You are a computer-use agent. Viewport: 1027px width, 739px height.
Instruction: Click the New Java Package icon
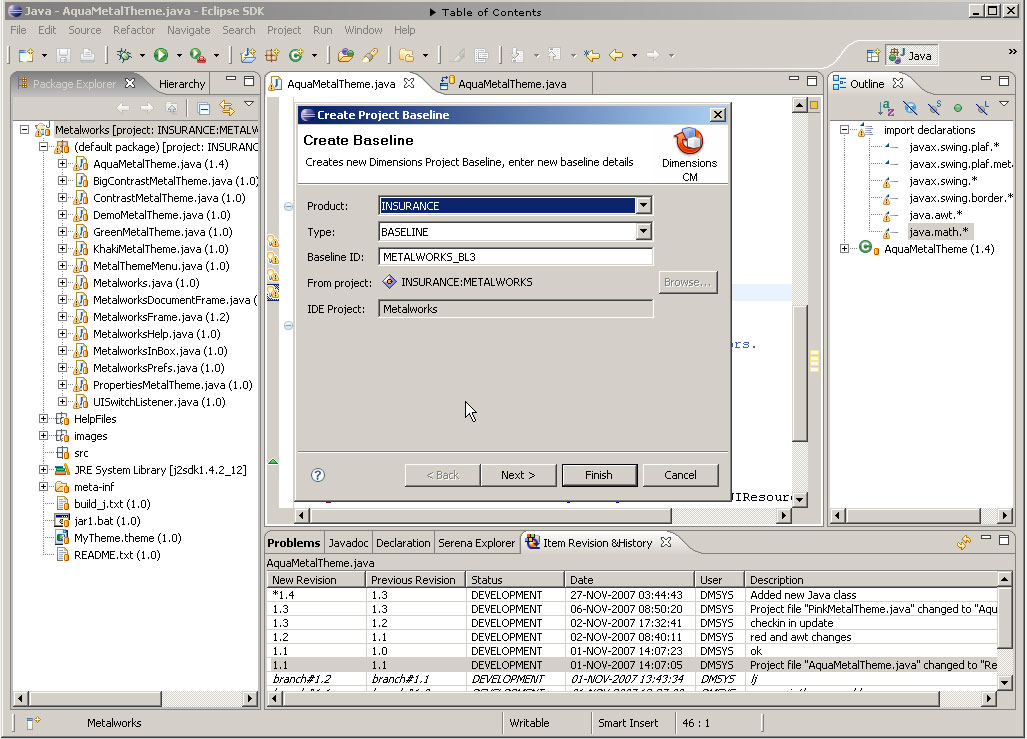pos(272,56)
